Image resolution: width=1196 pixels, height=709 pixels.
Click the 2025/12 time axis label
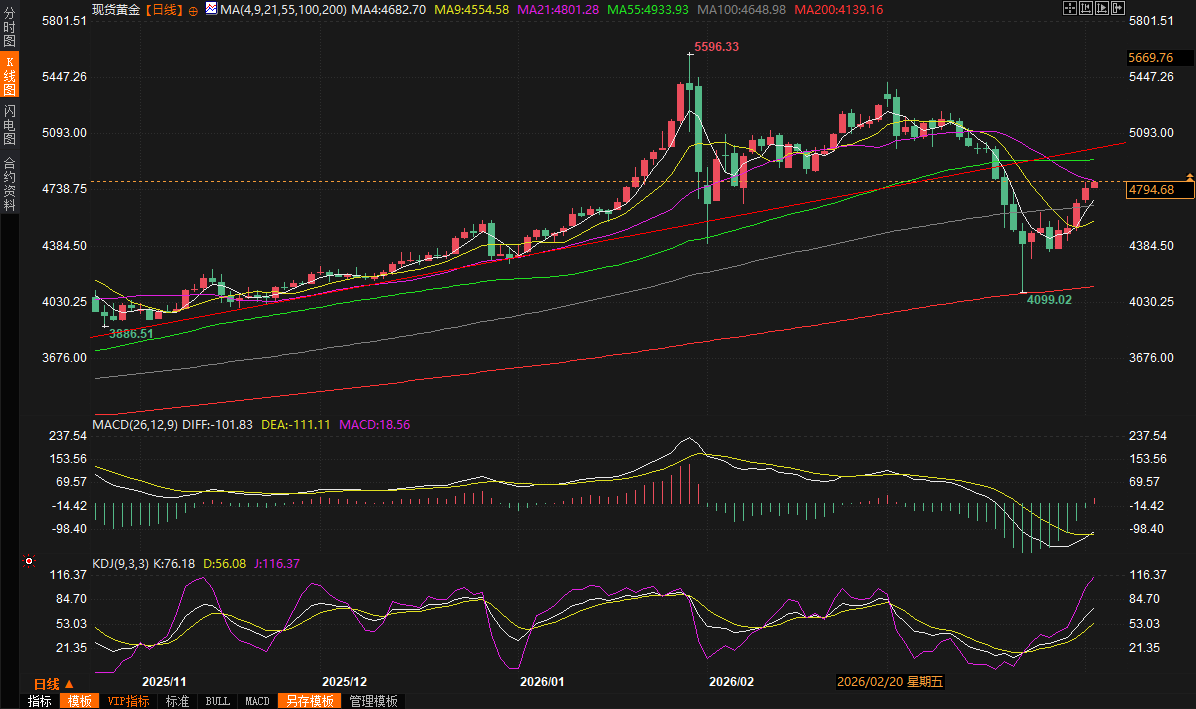click(345, 682)
